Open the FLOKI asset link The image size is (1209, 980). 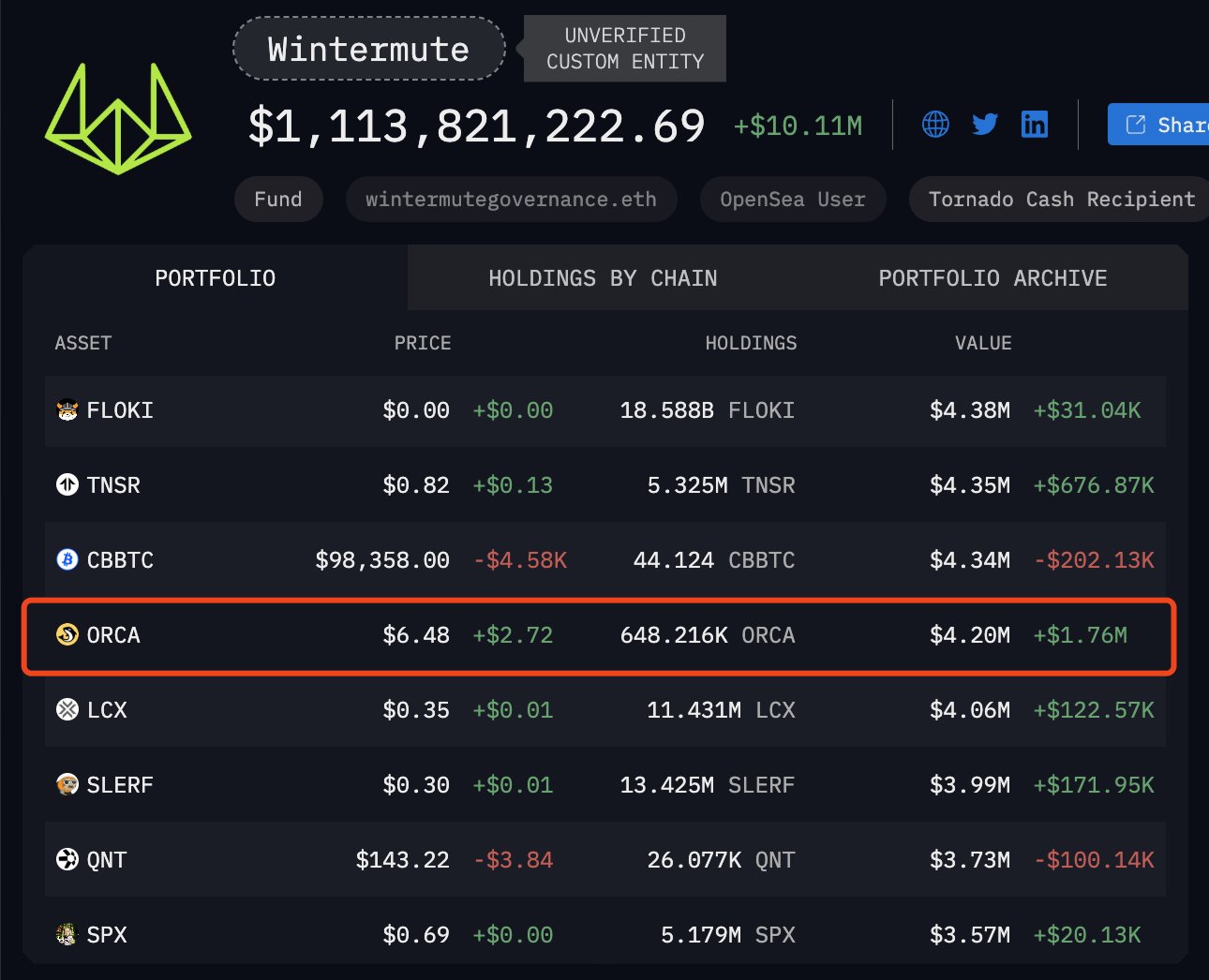tap(120, 410)
